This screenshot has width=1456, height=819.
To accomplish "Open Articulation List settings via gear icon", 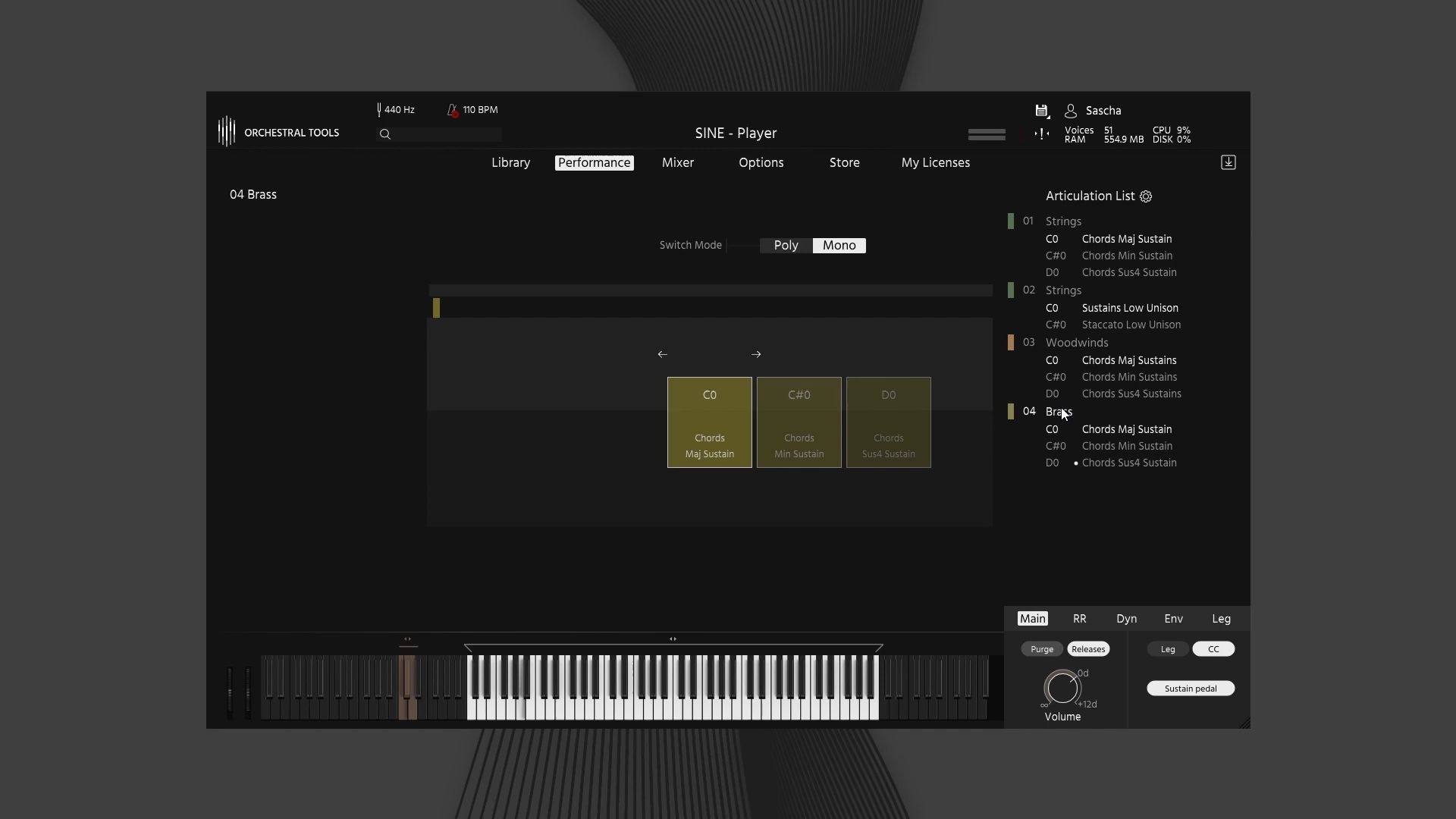I will [1146, 196].
